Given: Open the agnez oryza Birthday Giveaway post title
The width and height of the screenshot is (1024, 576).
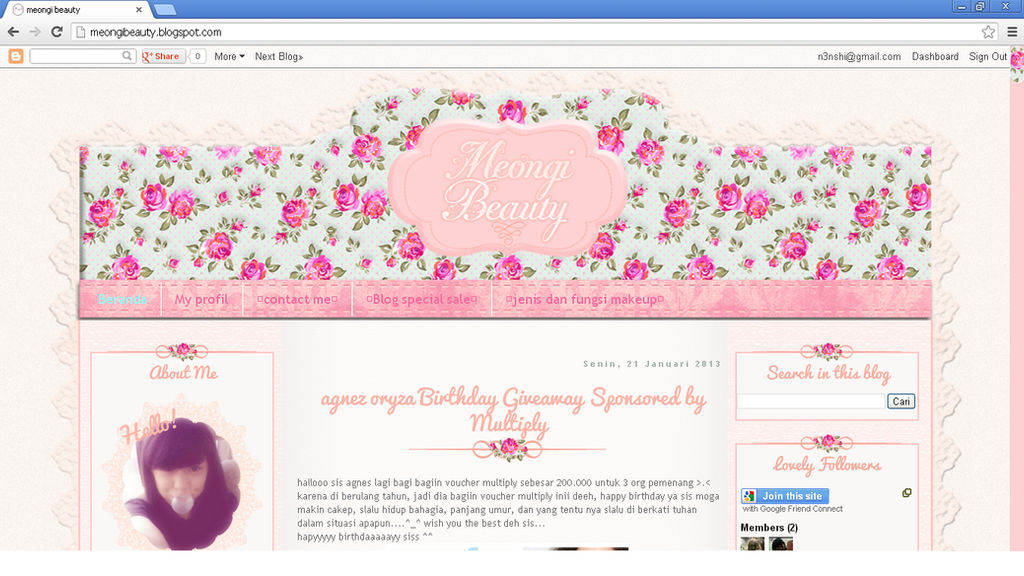Looking at the screenshot, I should tap(513, 410).
